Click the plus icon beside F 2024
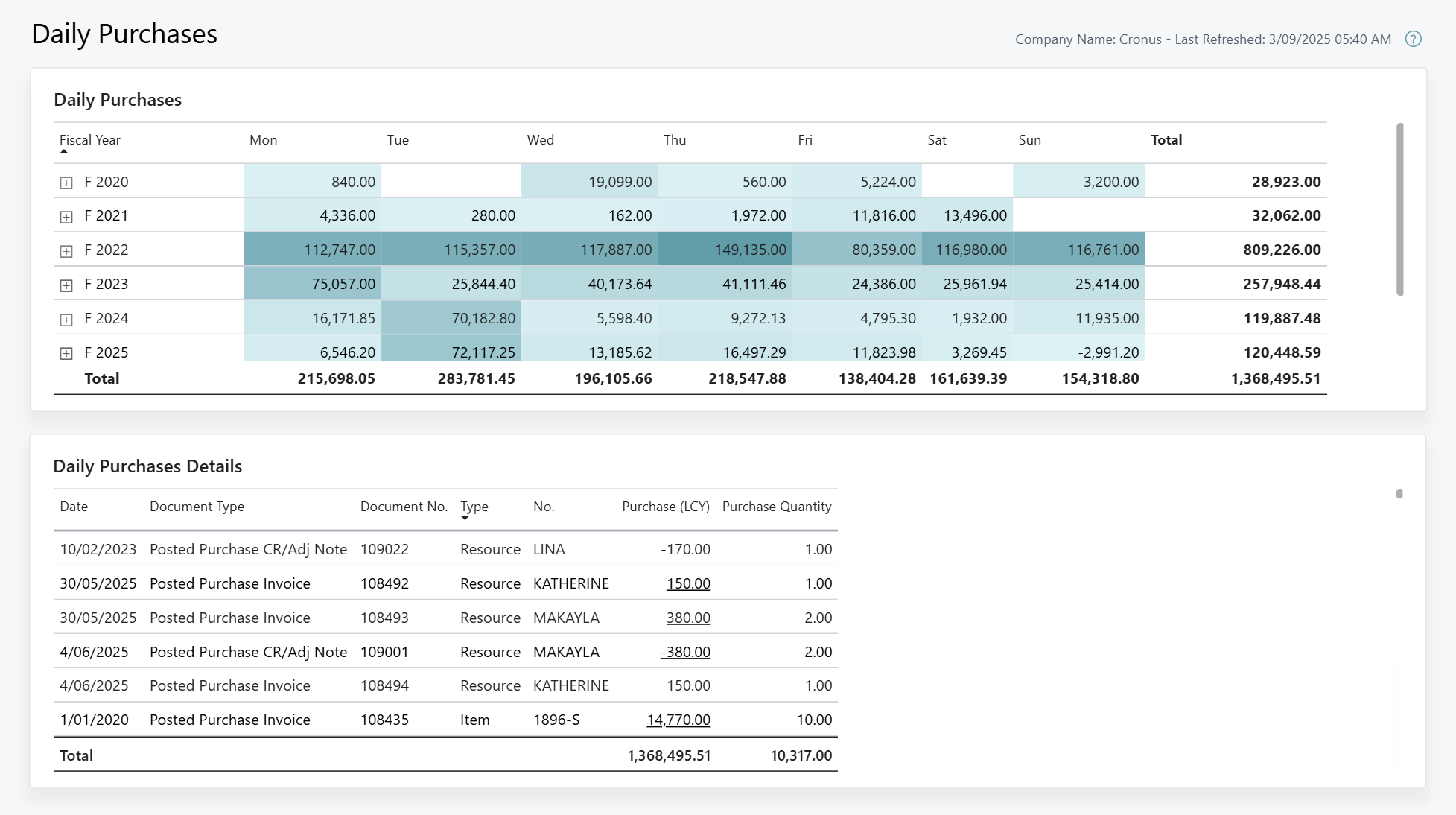 pos(66,318)
